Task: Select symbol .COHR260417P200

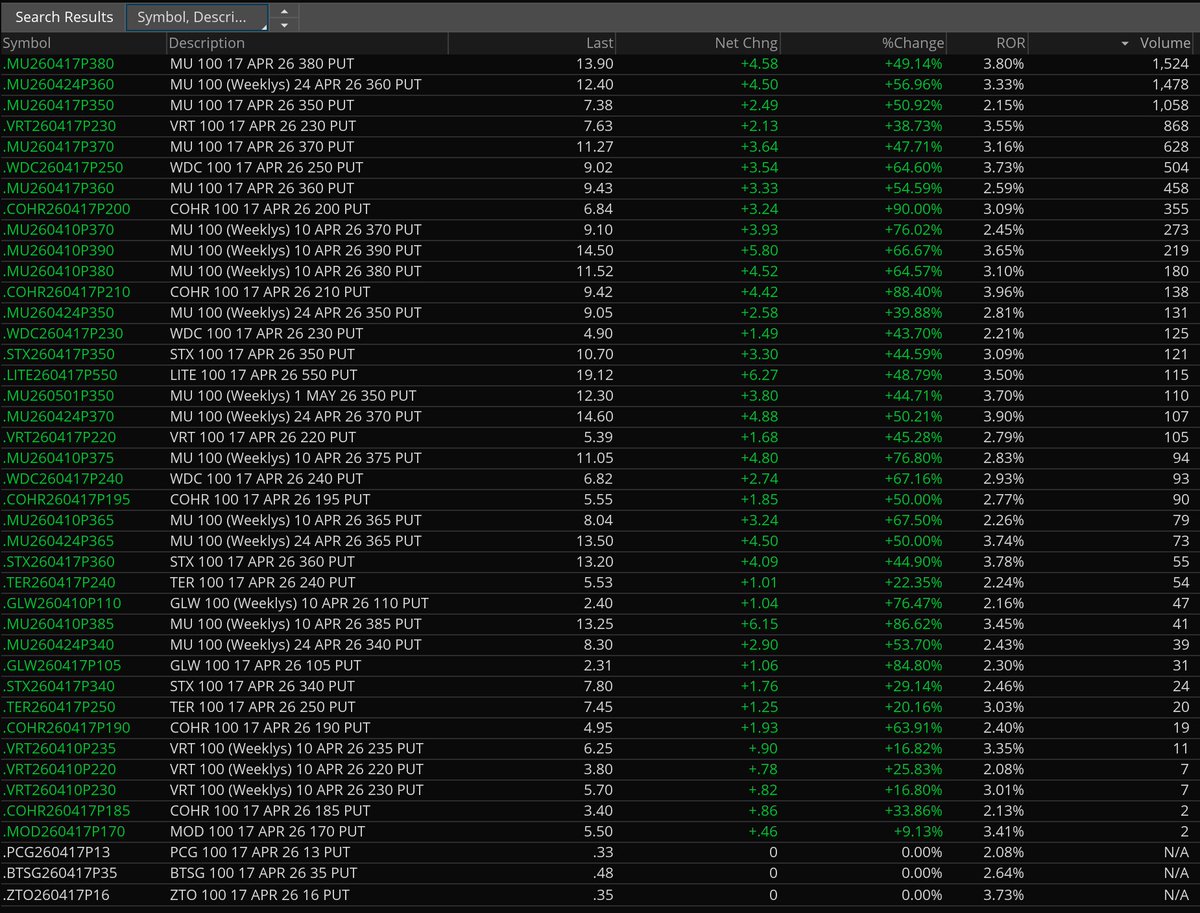Action: point(66,209)
